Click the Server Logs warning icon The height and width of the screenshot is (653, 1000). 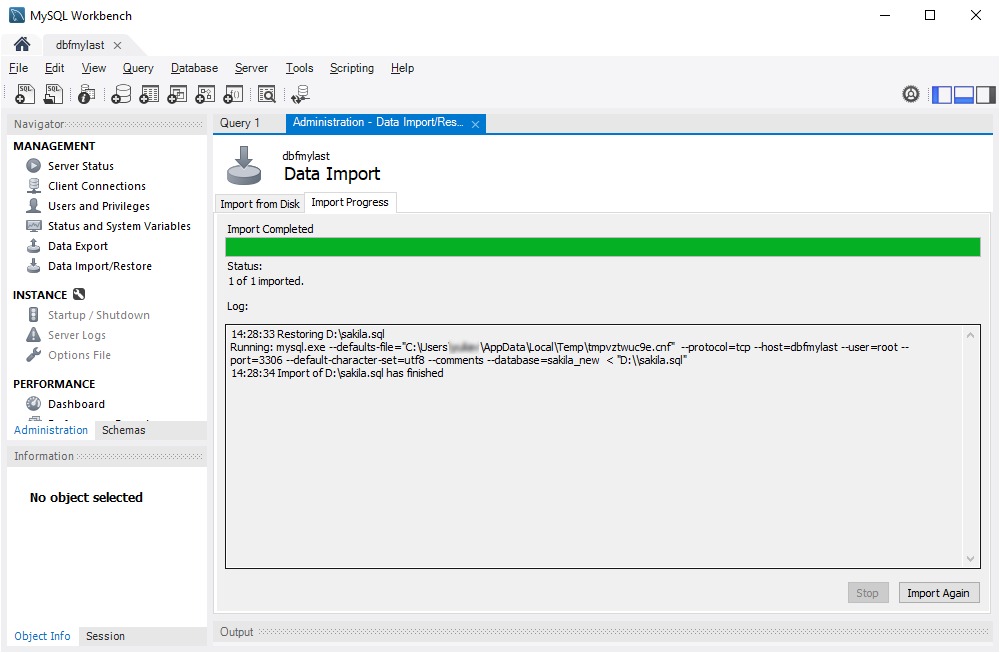33,334
